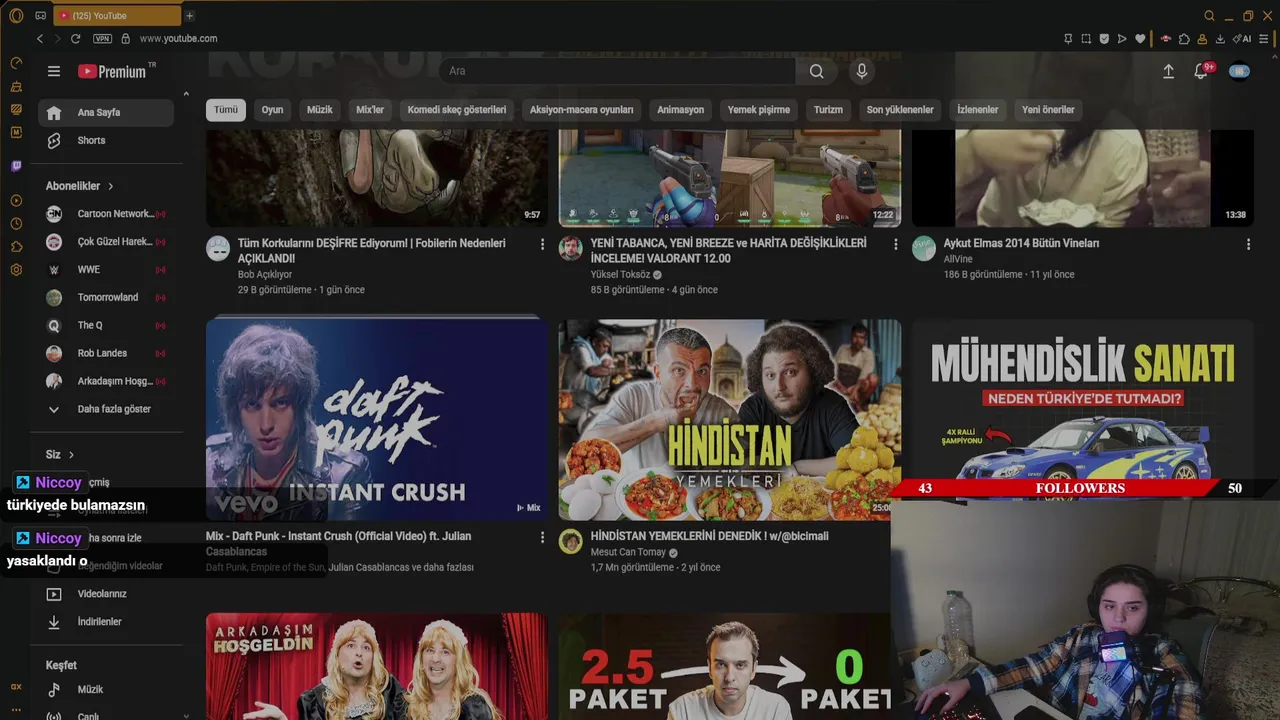The height and width of the screenshot is (720, 1280).
Task: Open options menu for Daft Punk mix
Action: (x=543, y=538)
